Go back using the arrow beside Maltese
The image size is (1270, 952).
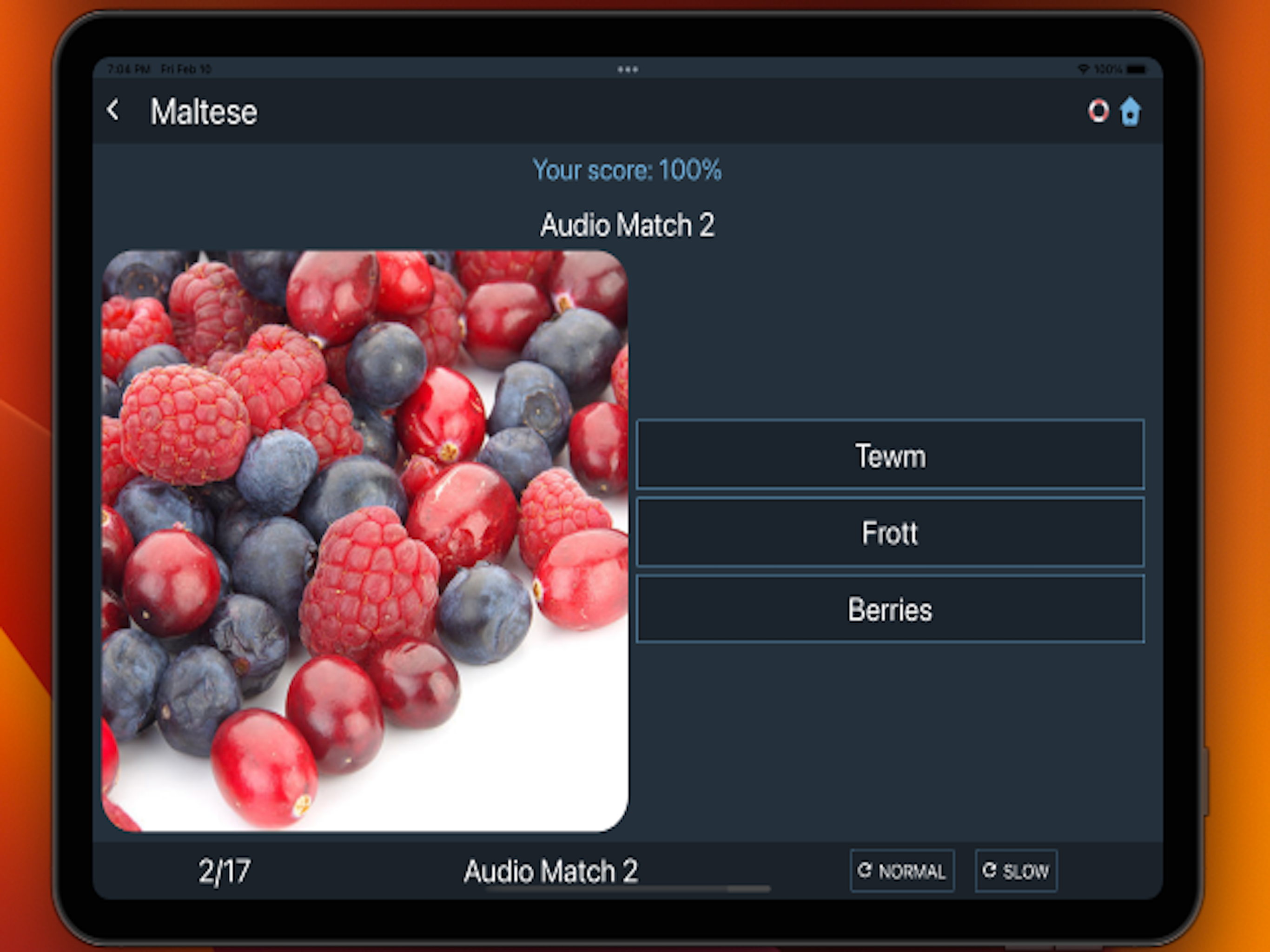[x=113, y=110]
